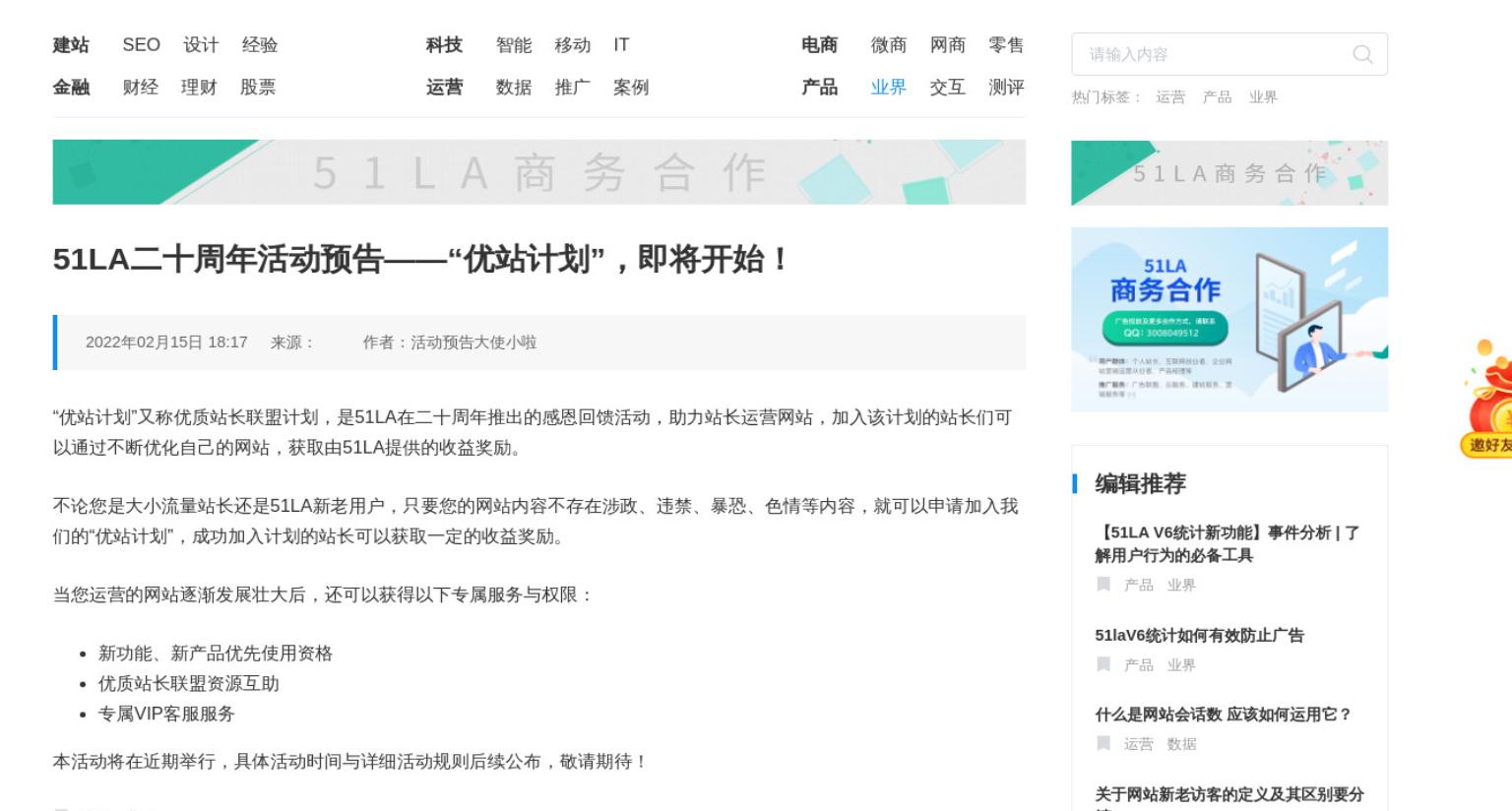Click bullet 新功能、新产品优先使用资格

click(216, 654)
